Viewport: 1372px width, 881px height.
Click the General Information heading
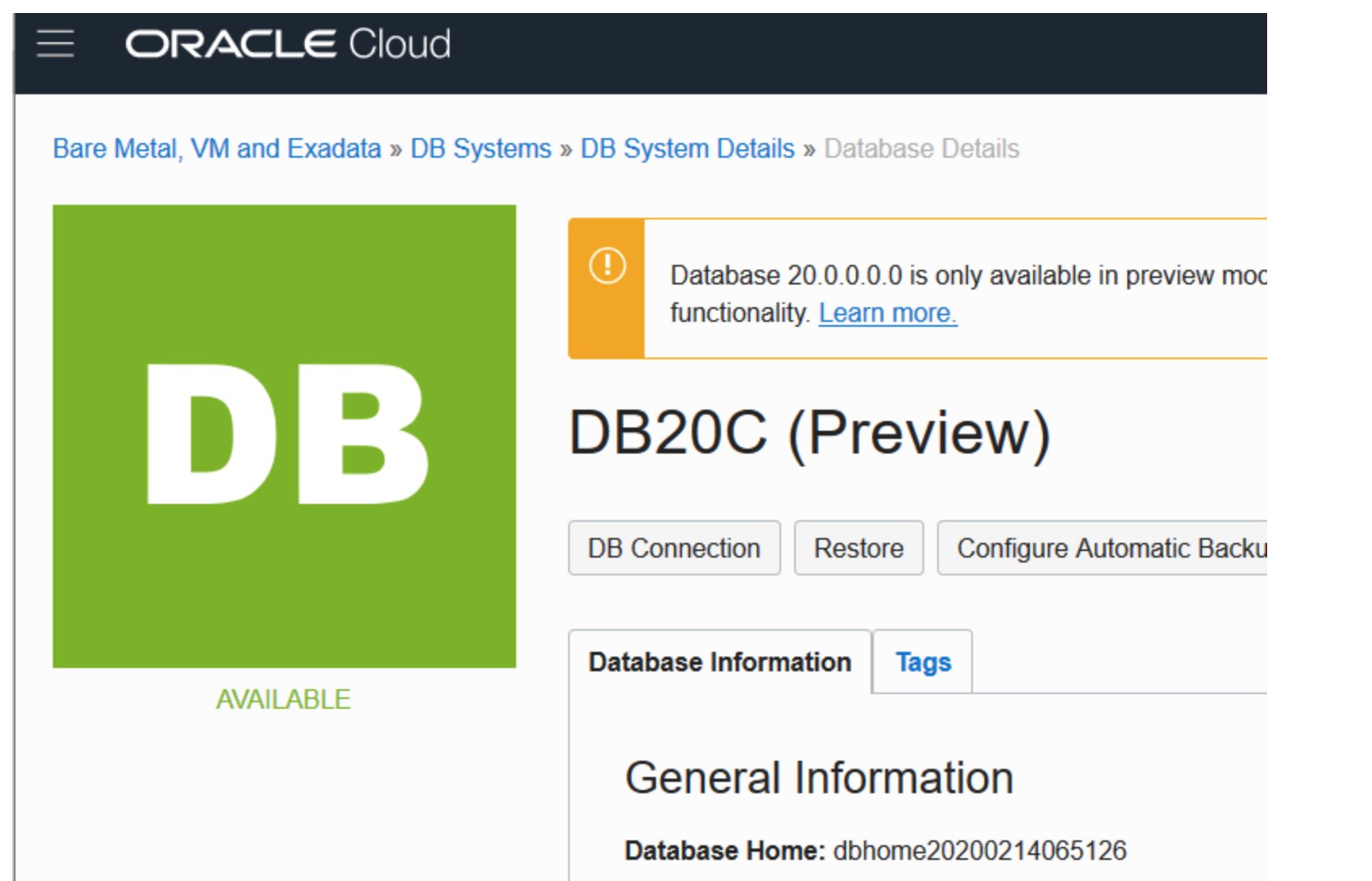(819, 778)
